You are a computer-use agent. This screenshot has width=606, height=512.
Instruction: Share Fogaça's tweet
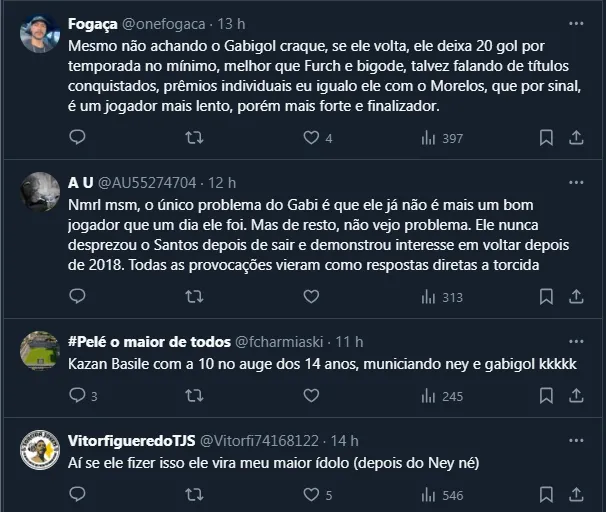pos(577,138)
